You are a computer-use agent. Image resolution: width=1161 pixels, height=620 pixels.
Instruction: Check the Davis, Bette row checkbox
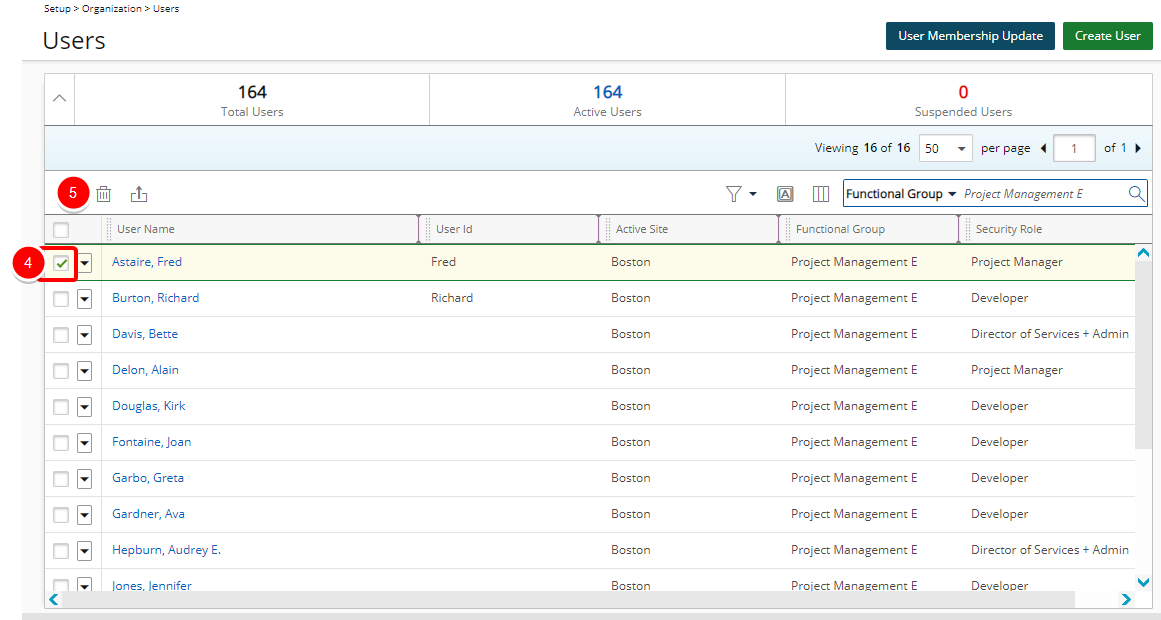(61, 335)
